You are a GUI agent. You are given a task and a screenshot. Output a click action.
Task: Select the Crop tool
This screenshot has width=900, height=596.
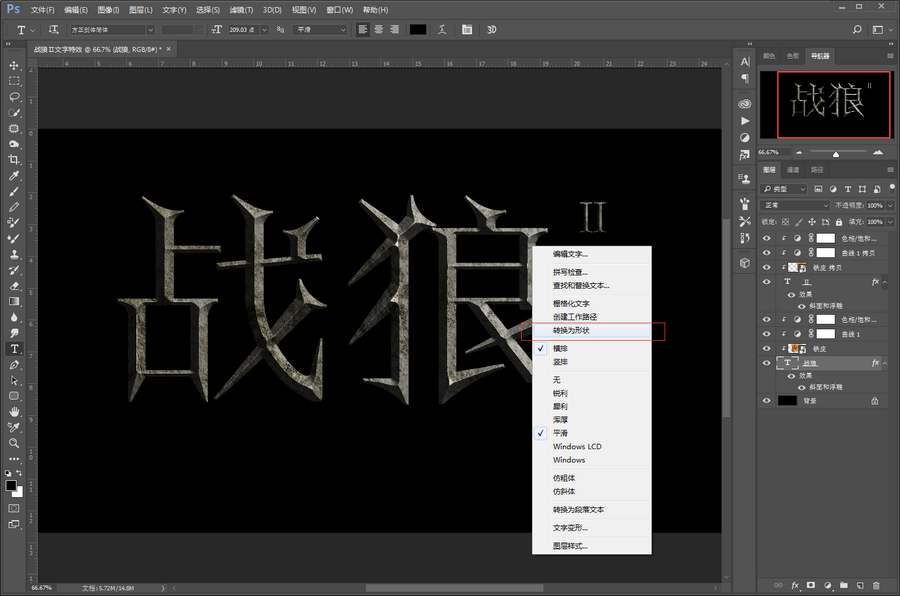[x=14, y=160]
